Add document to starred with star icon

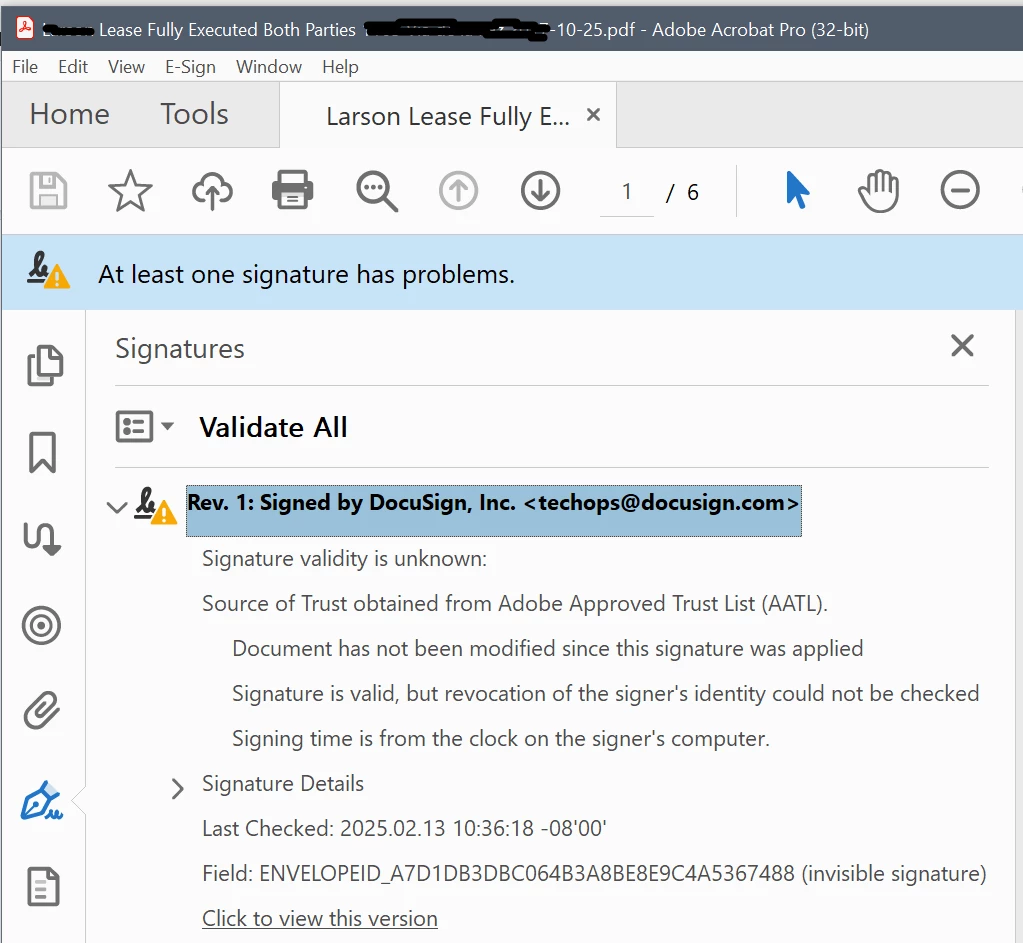pos(130,191)
